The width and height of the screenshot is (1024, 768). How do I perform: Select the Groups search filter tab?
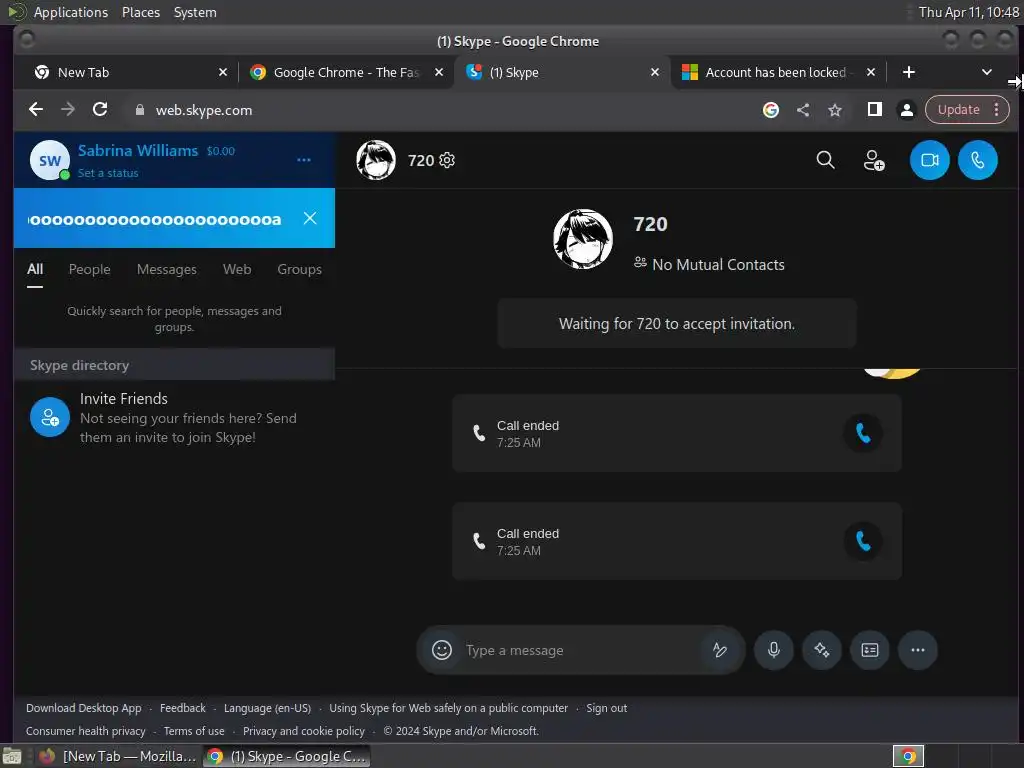(x=299, y=269)
